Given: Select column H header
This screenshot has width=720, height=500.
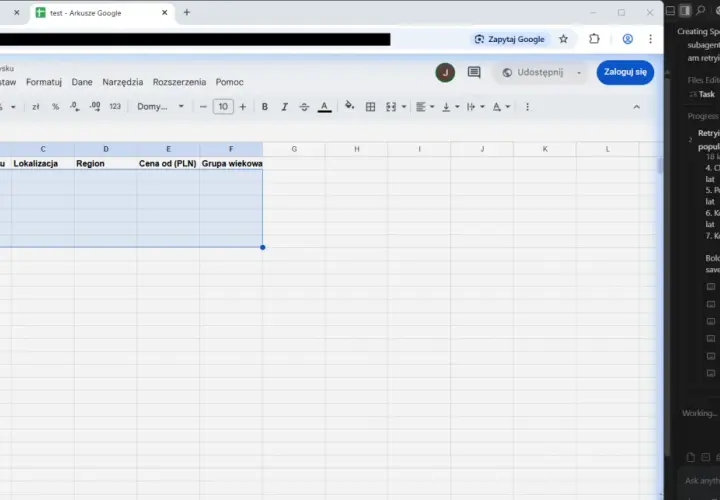Looking at the screenshot, I should pos(357,149).
